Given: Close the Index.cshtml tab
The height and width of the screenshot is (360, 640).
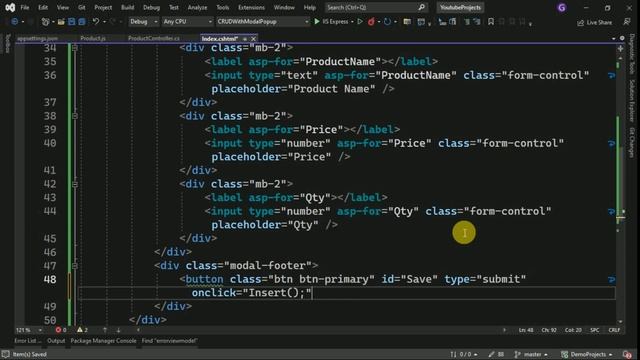Looking at the screenshot, I should (x=253, y=39).
